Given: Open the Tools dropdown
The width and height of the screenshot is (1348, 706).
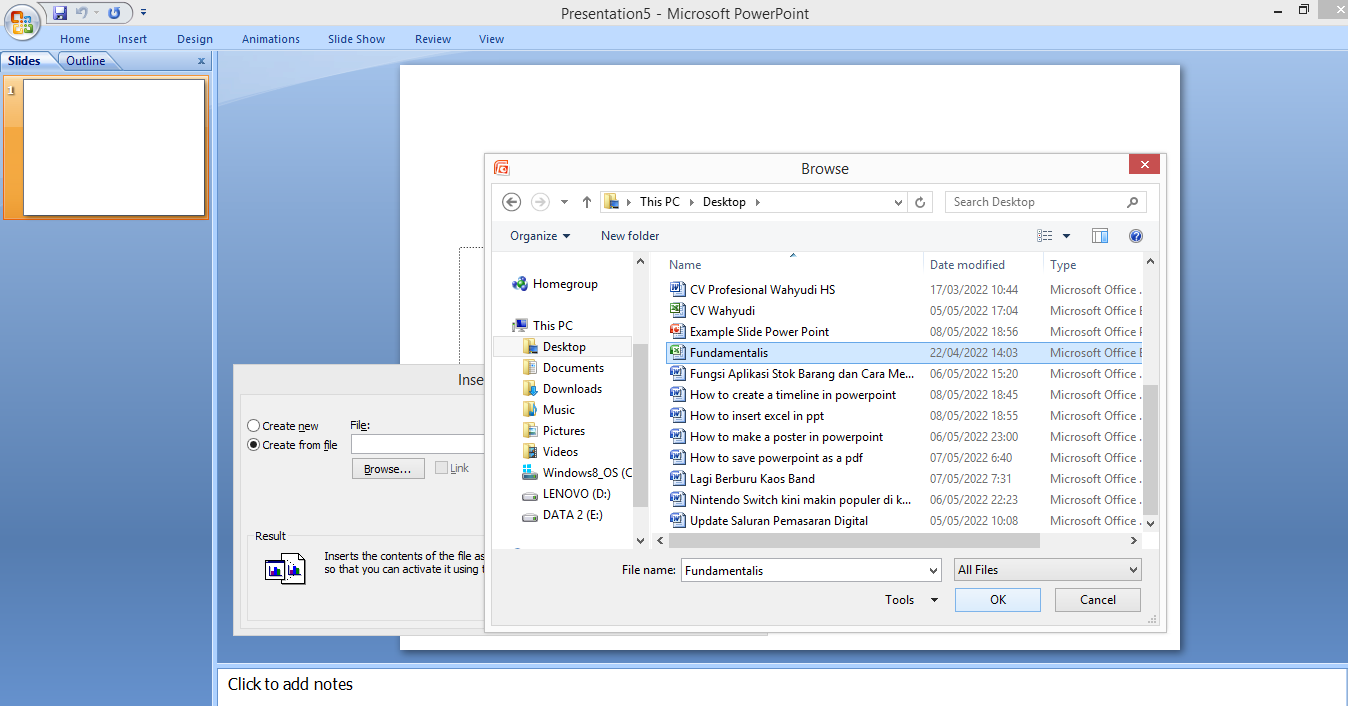Looking at the screenshot, I should [911, 600].
